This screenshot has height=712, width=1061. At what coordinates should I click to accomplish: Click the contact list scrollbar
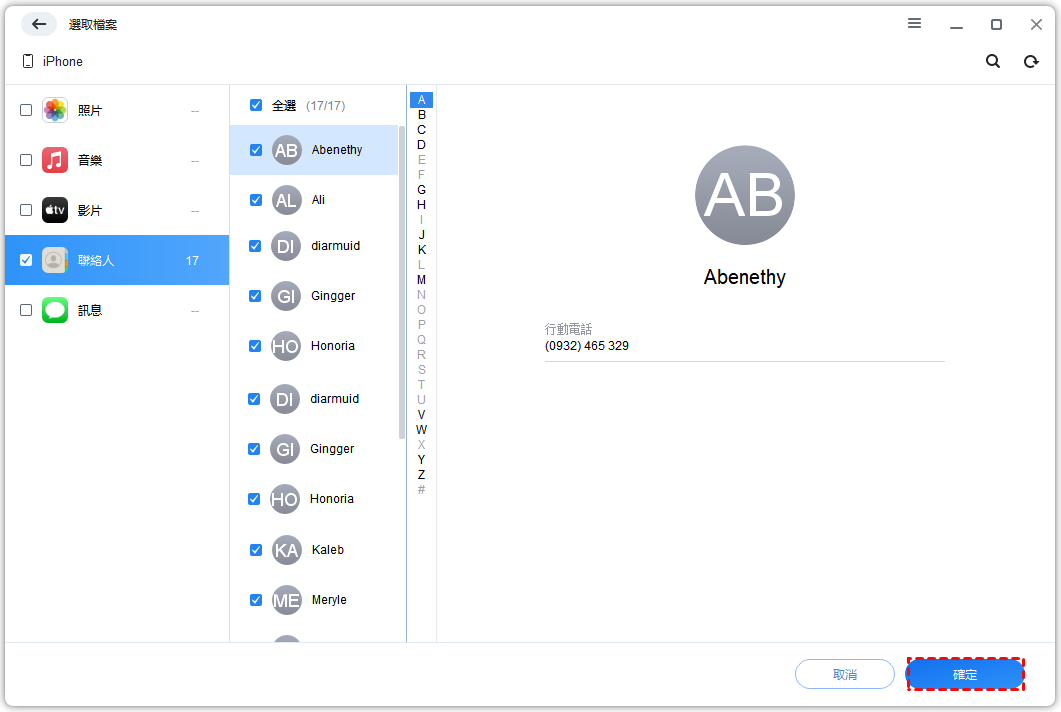pos(402,280)
